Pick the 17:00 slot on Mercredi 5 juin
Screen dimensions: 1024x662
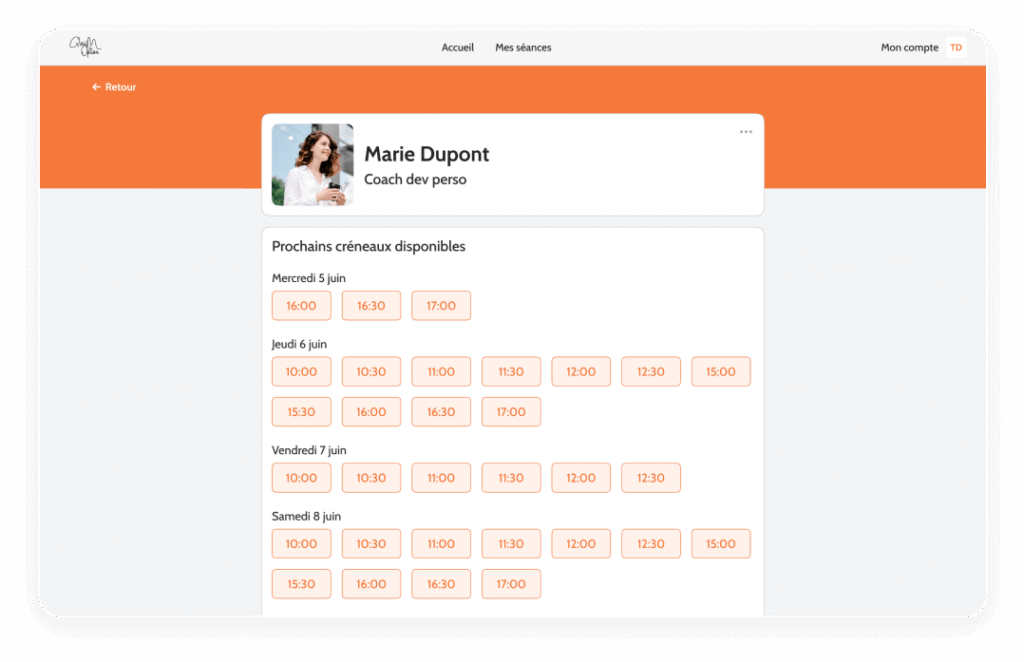pyautogui.click(x=441, y=306)
